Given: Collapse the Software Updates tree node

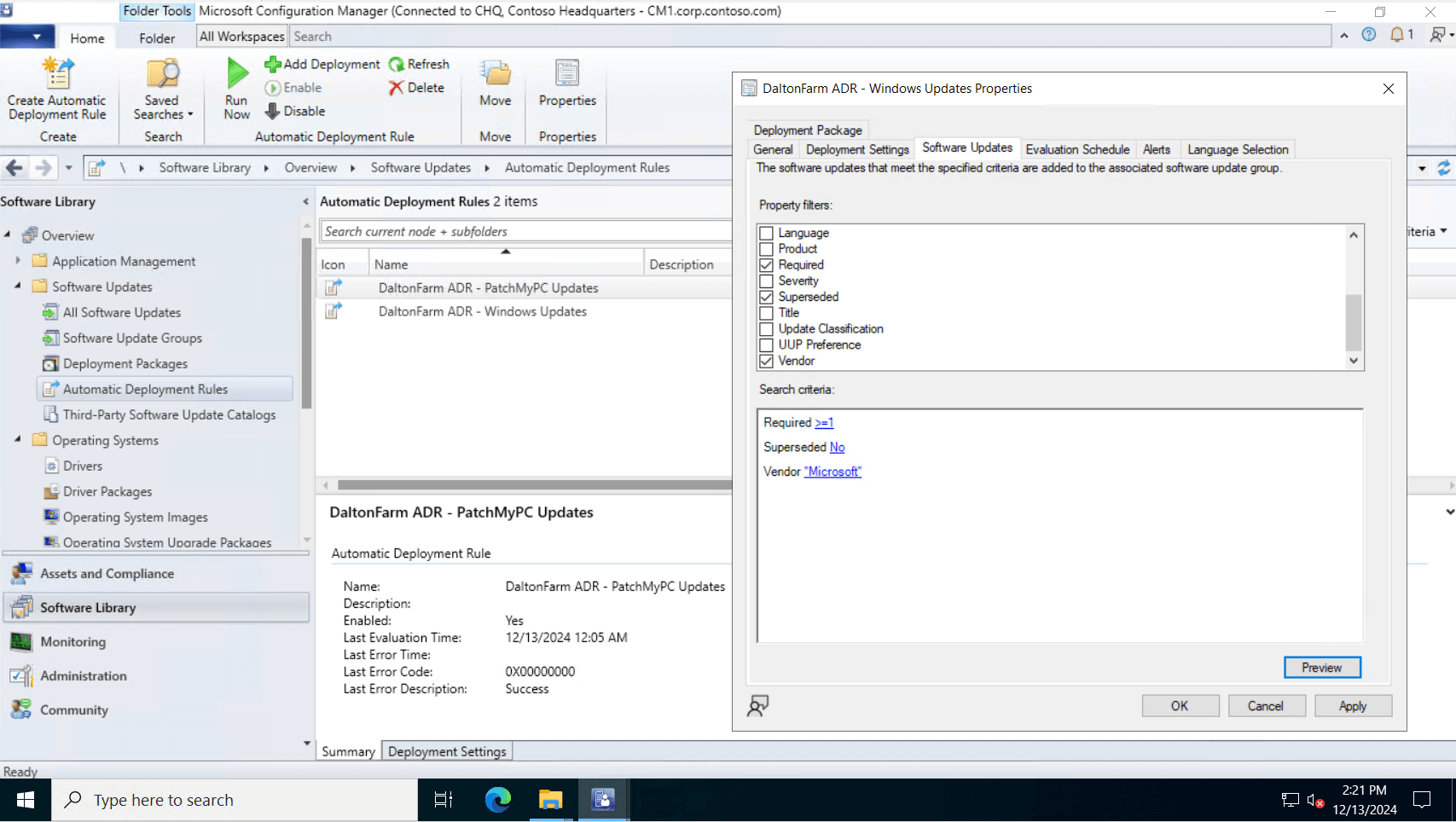Looking at the screenshot, I should click(x=18, y=287).
